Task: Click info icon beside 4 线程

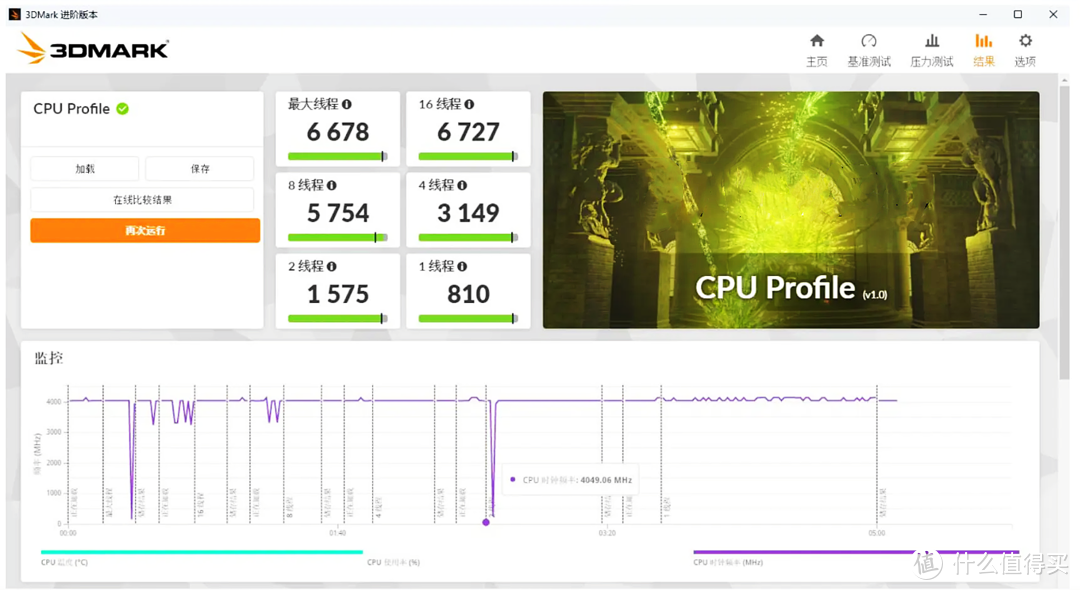Action: coord(462,185)
